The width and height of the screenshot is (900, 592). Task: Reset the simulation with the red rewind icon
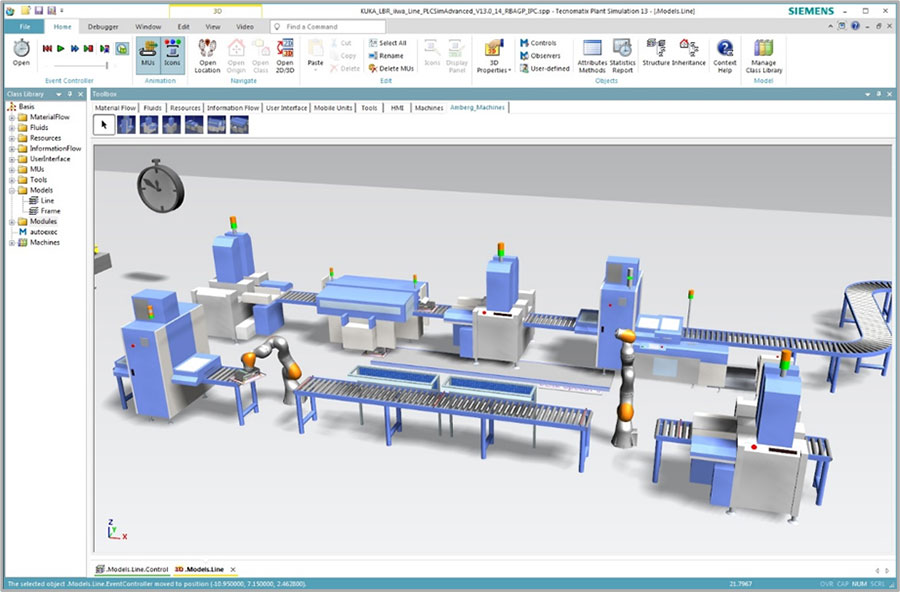[x=46, y=48]
